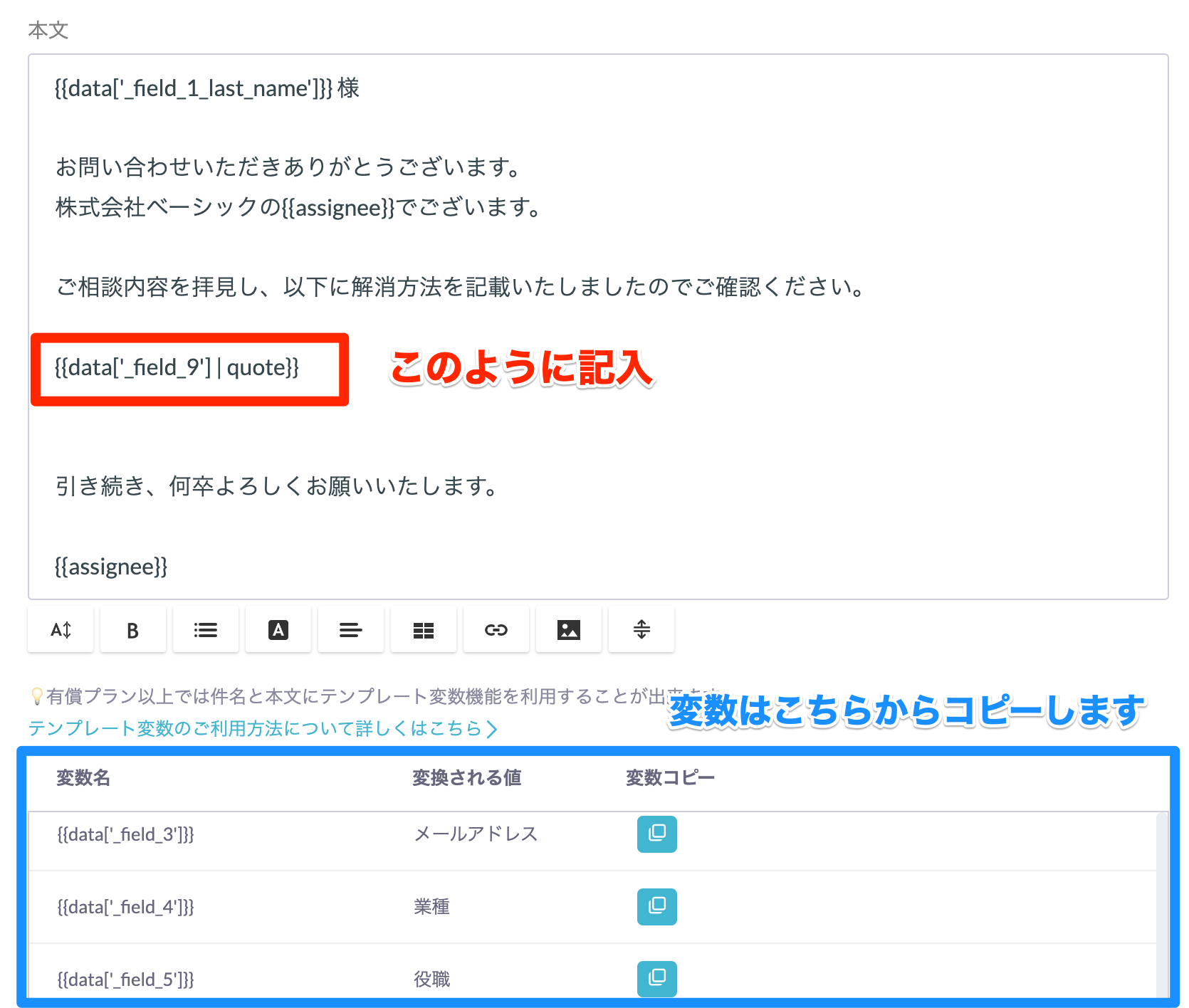Open the font color tool
Screen dimensions: 1189x1008
click(278, 629)
